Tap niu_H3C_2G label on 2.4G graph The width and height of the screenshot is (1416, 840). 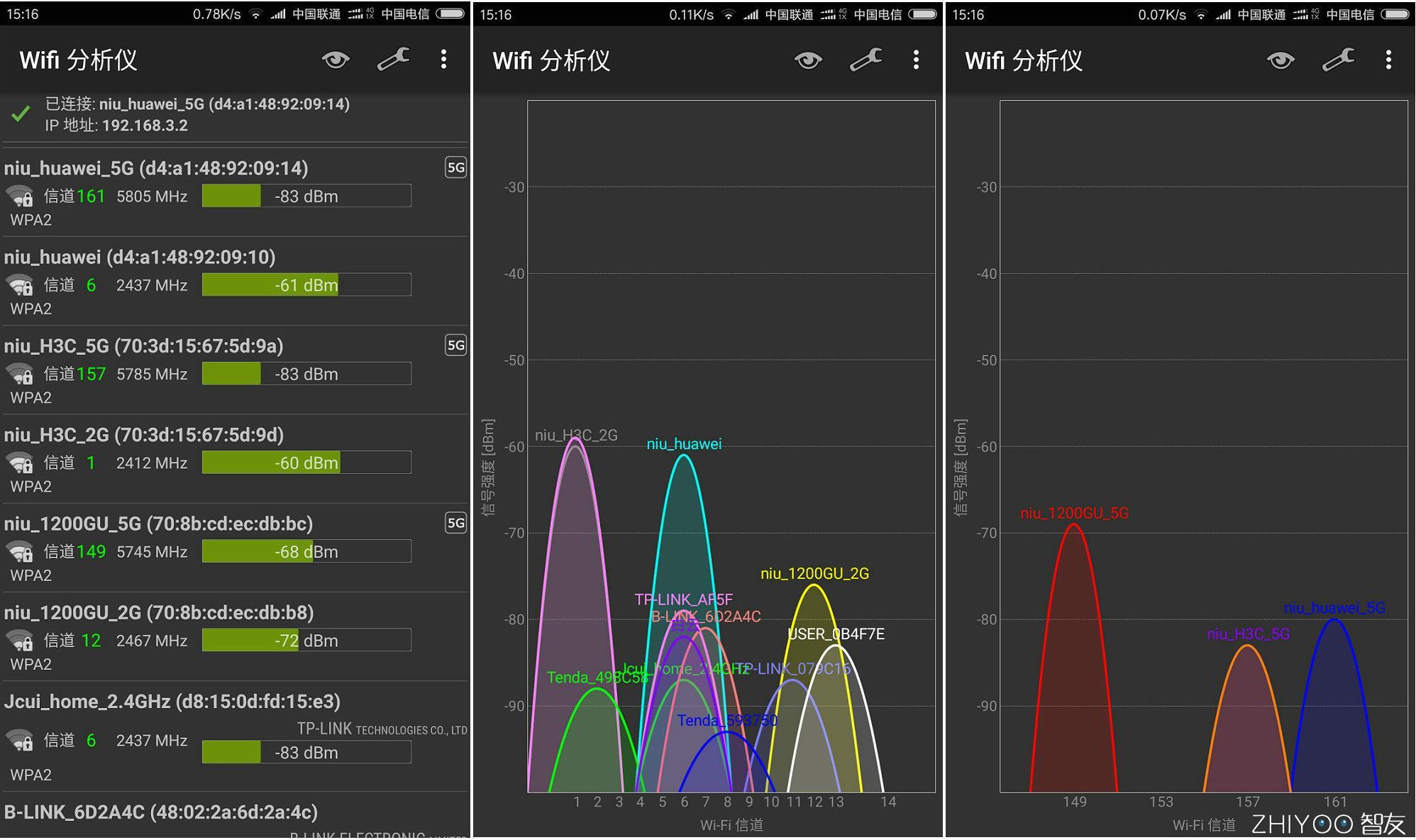point(576,435)
